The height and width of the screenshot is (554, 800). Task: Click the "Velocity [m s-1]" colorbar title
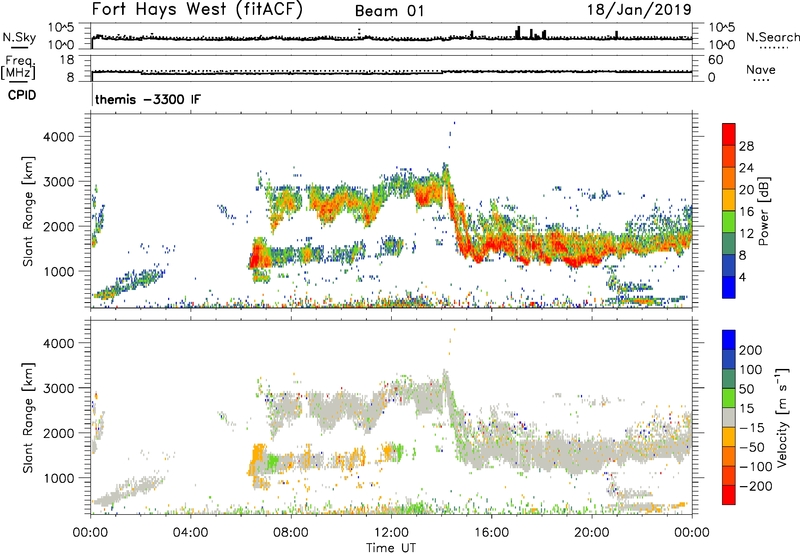pos(781,417)
